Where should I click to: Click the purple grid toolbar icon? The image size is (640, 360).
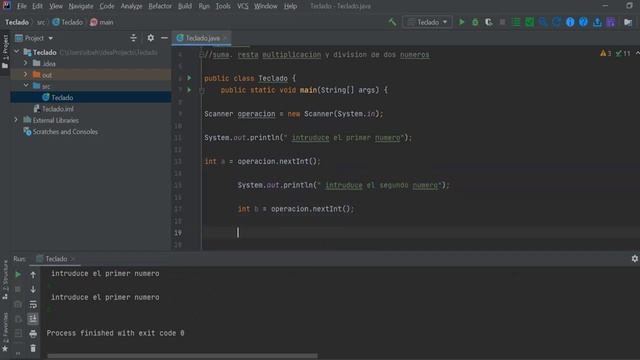(611, 22)
